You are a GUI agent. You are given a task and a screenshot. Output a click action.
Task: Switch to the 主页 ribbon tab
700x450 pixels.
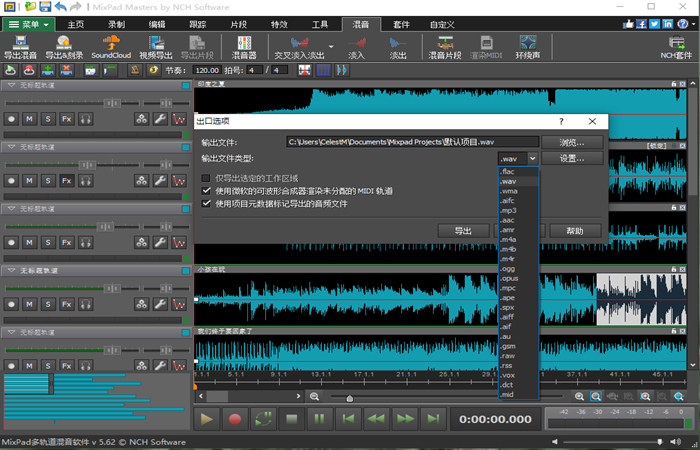(x=75, y=25)
